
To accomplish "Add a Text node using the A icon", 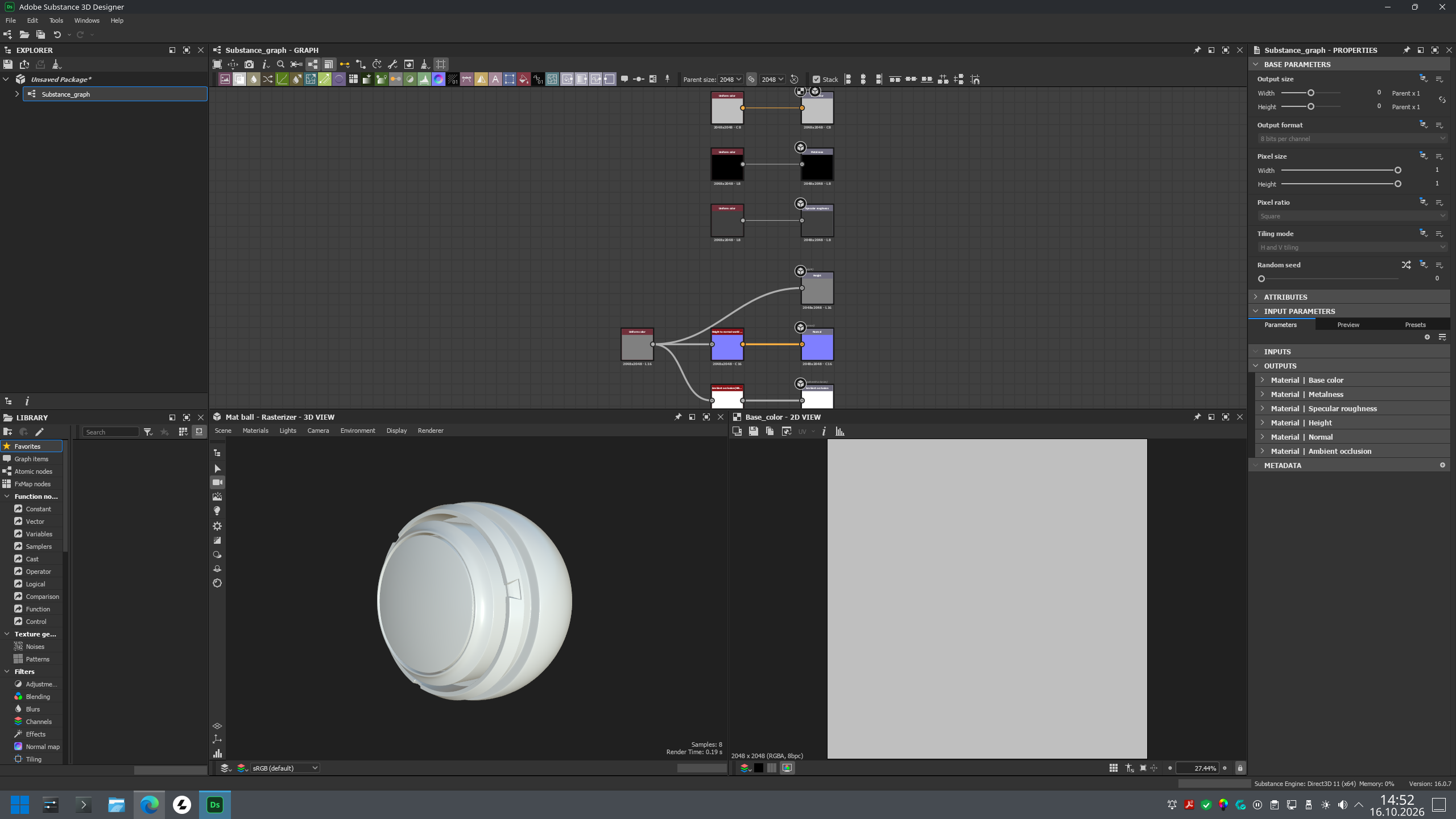I will click(x=495, y=79).
